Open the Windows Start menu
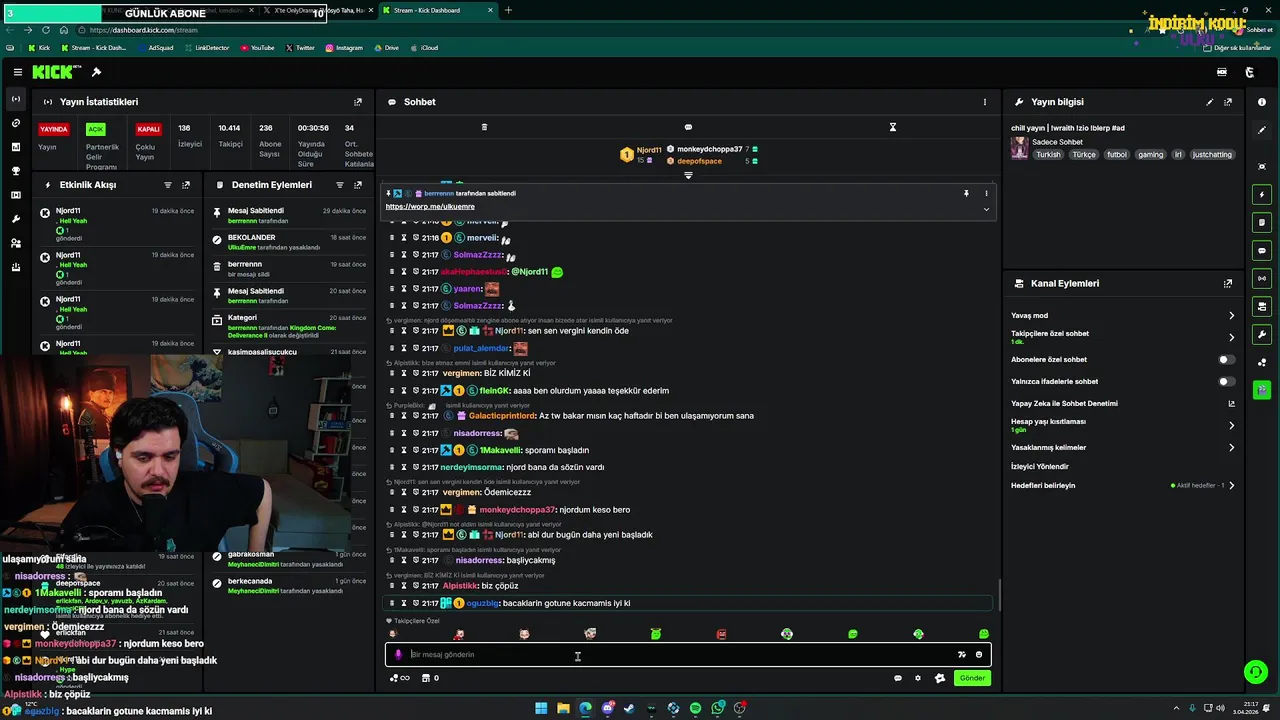Image resolution: width=1280 pixels, height=720 pixels. tap(541, 708)
